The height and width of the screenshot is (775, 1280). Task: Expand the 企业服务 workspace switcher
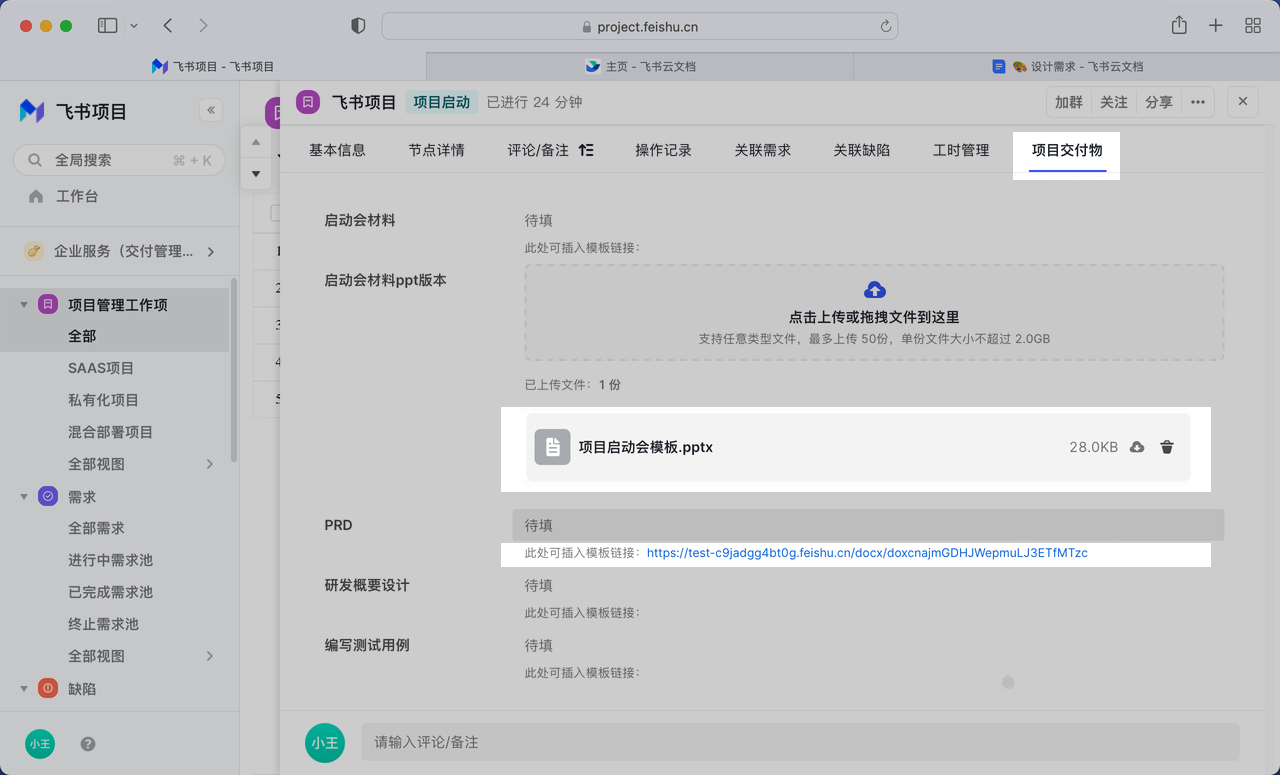[x=210, y=252]
